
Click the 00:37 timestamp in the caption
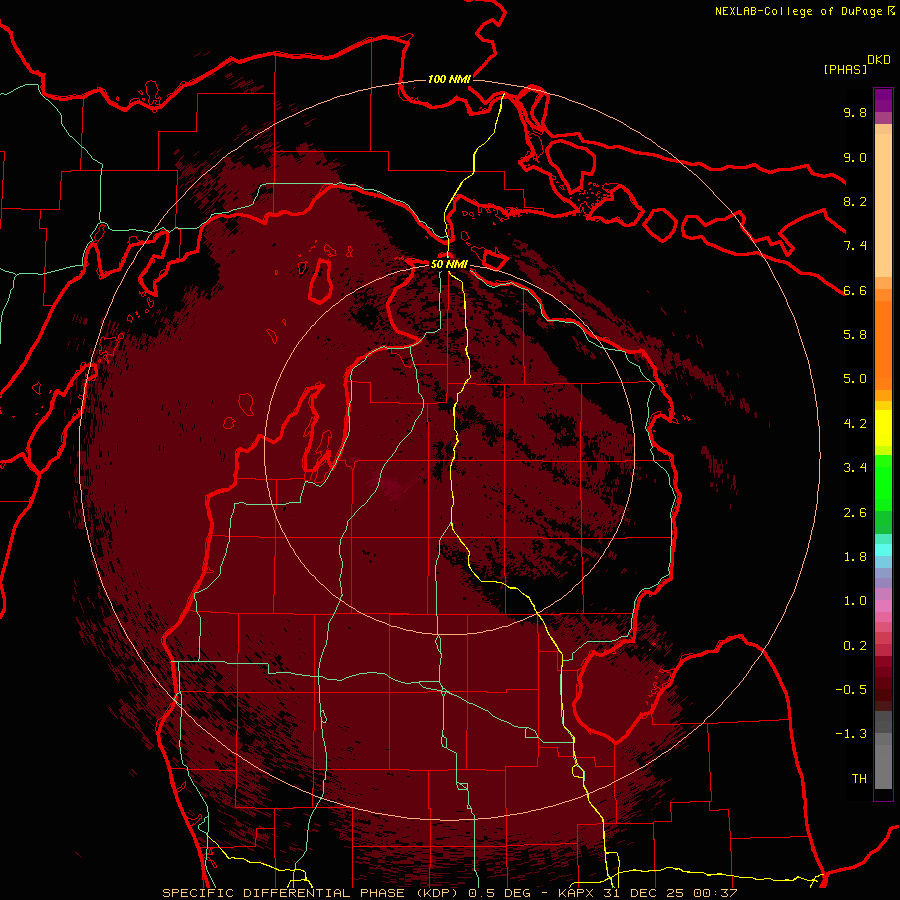click(x=717, y=893)
